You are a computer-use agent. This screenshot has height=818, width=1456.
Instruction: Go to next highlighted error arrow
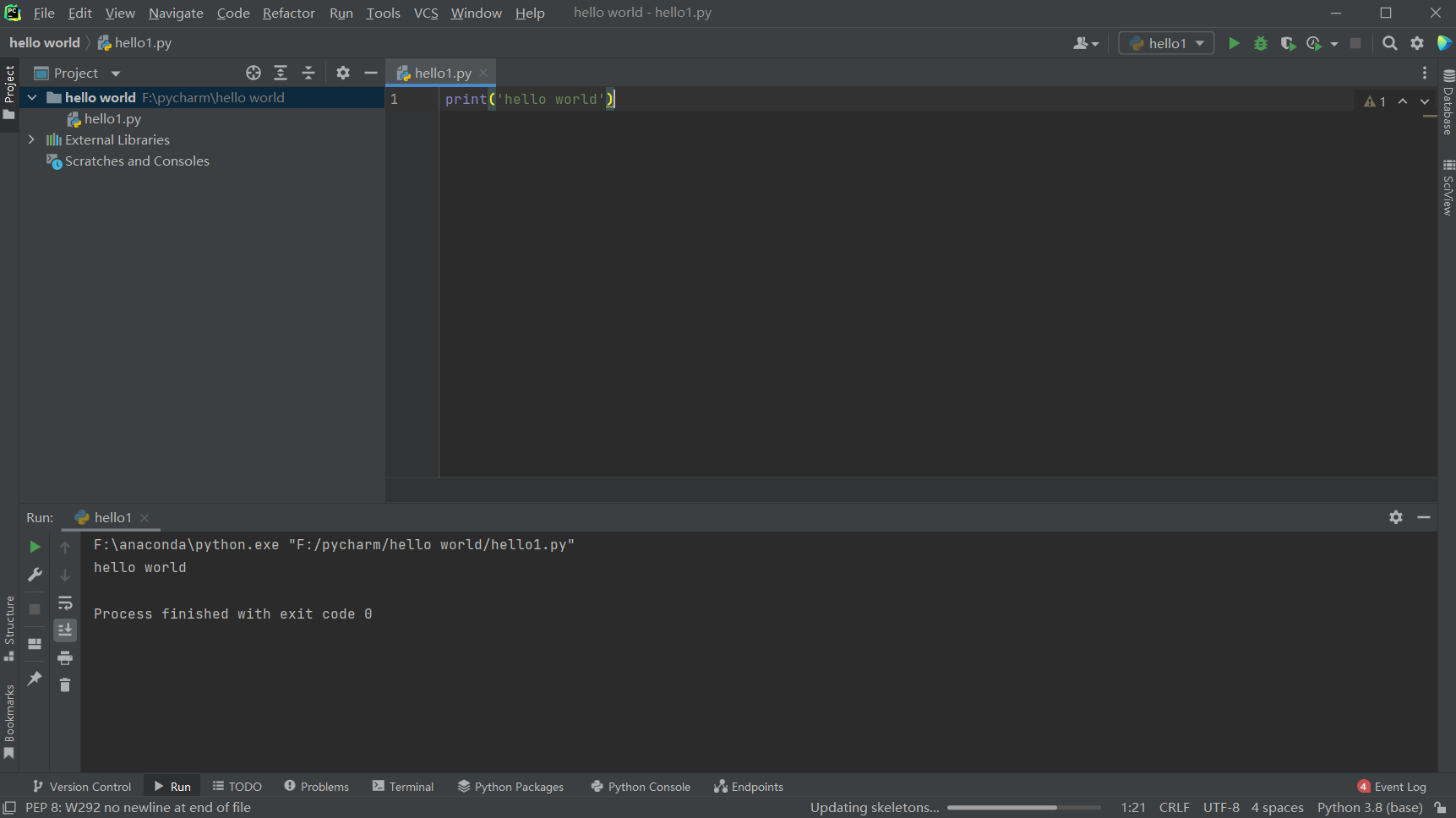coord(1425,101)
